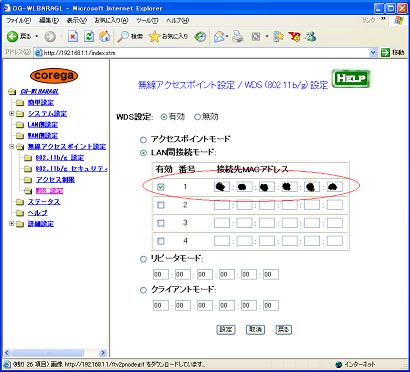Click folder icon beside 簡単設定
This screenshot has width=410, height=372.
tap(20, 103)
